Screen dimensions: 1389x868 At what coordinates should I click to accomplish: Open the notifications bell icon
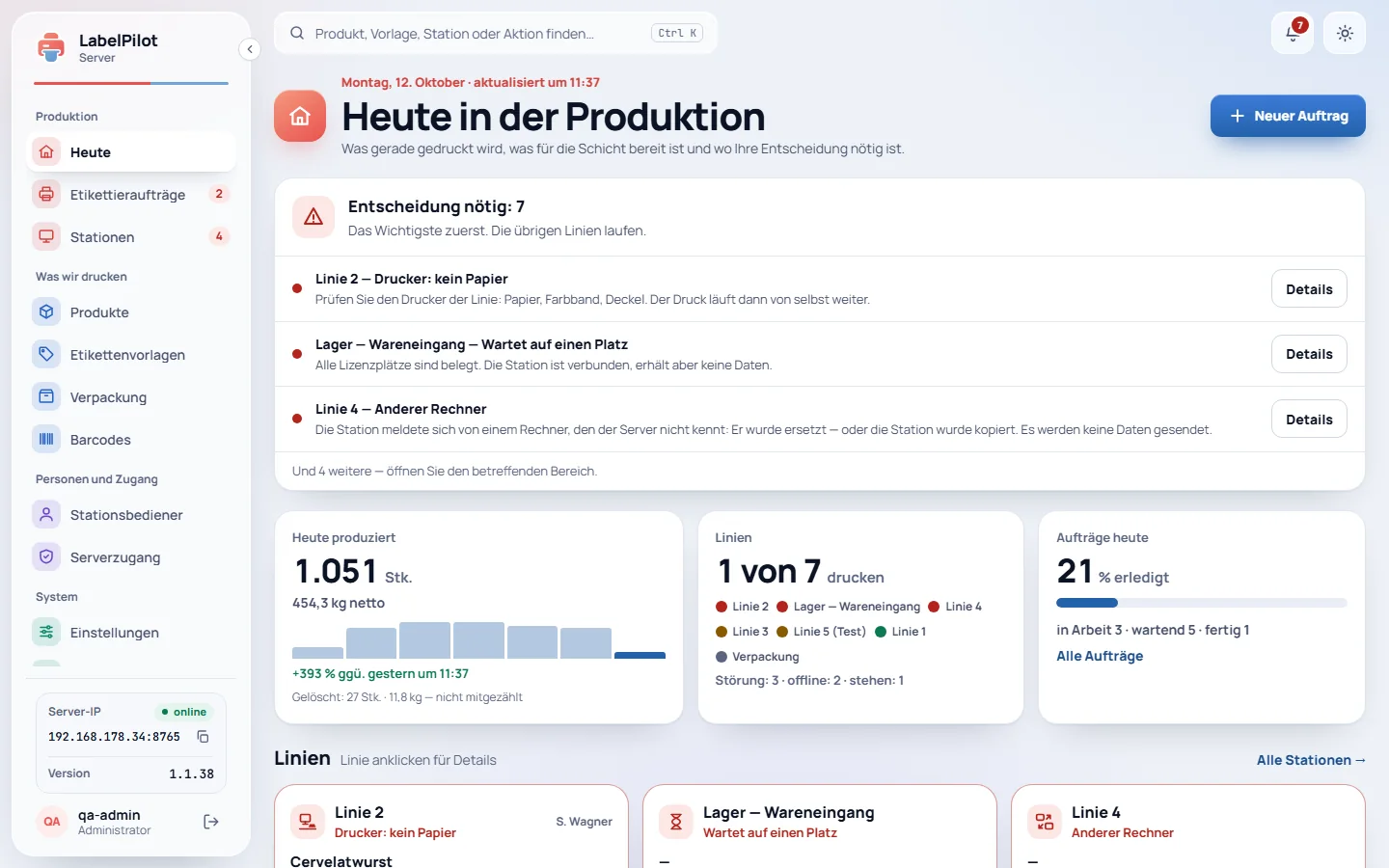click(x=1293, y=33)
